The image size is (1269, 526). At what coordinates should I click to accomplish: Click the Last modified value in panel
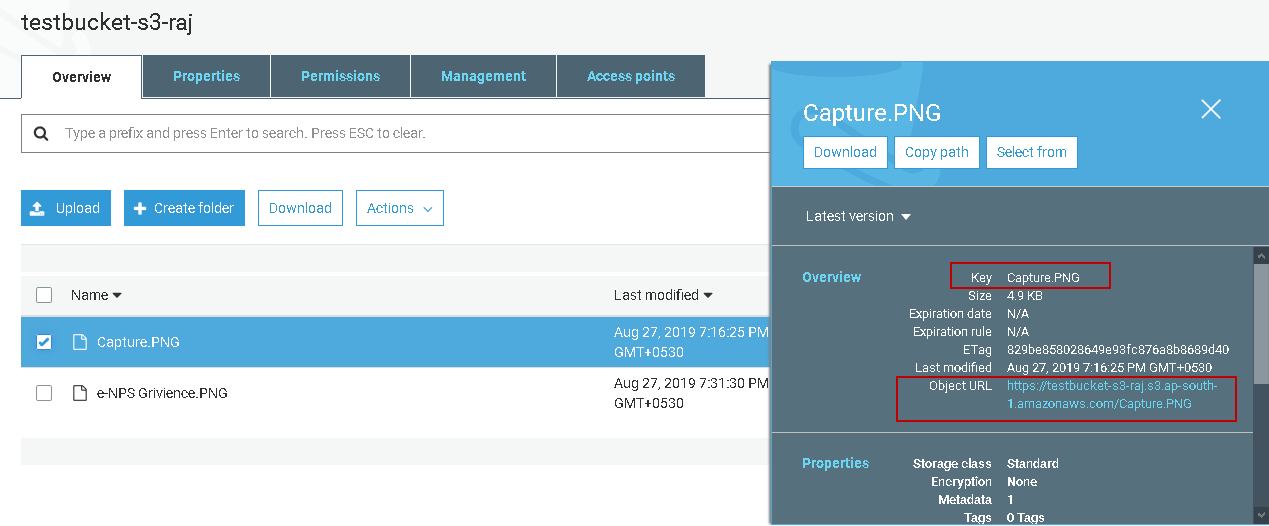1109,367
